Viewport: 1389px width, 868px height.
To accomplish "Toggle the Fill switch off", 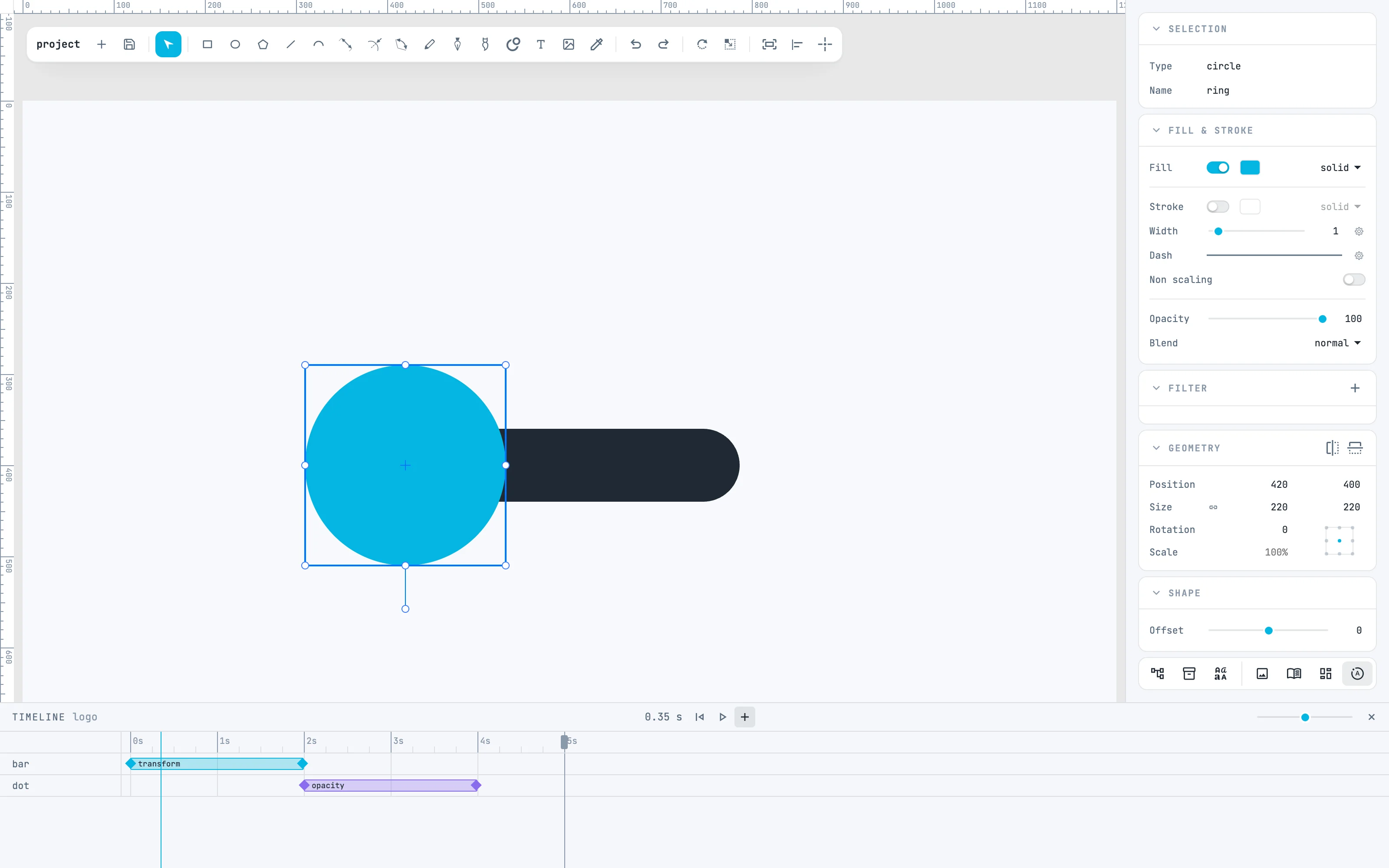I will (x=1218, y=168).
